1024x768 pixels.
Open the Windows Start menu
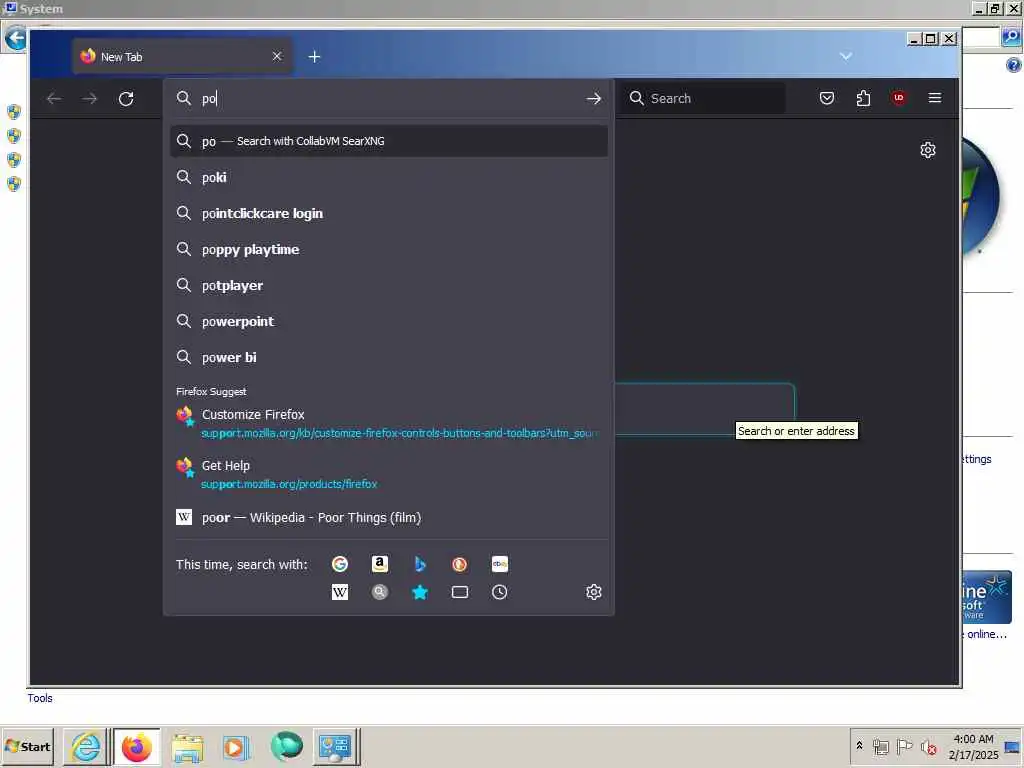point(27,746)
